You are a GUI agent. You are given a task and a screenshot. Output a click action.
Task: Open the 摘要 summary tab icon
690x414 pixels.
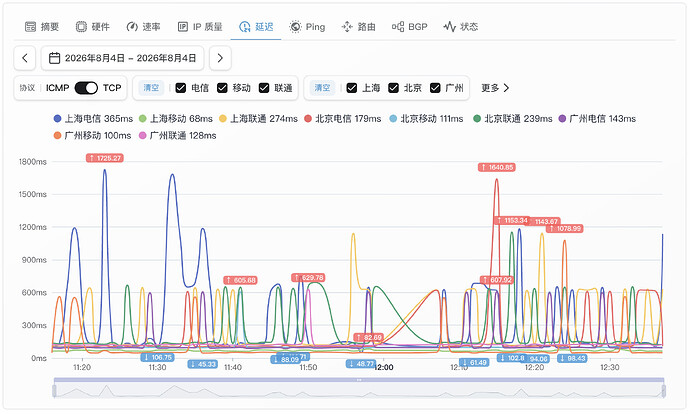pos(30,27)
